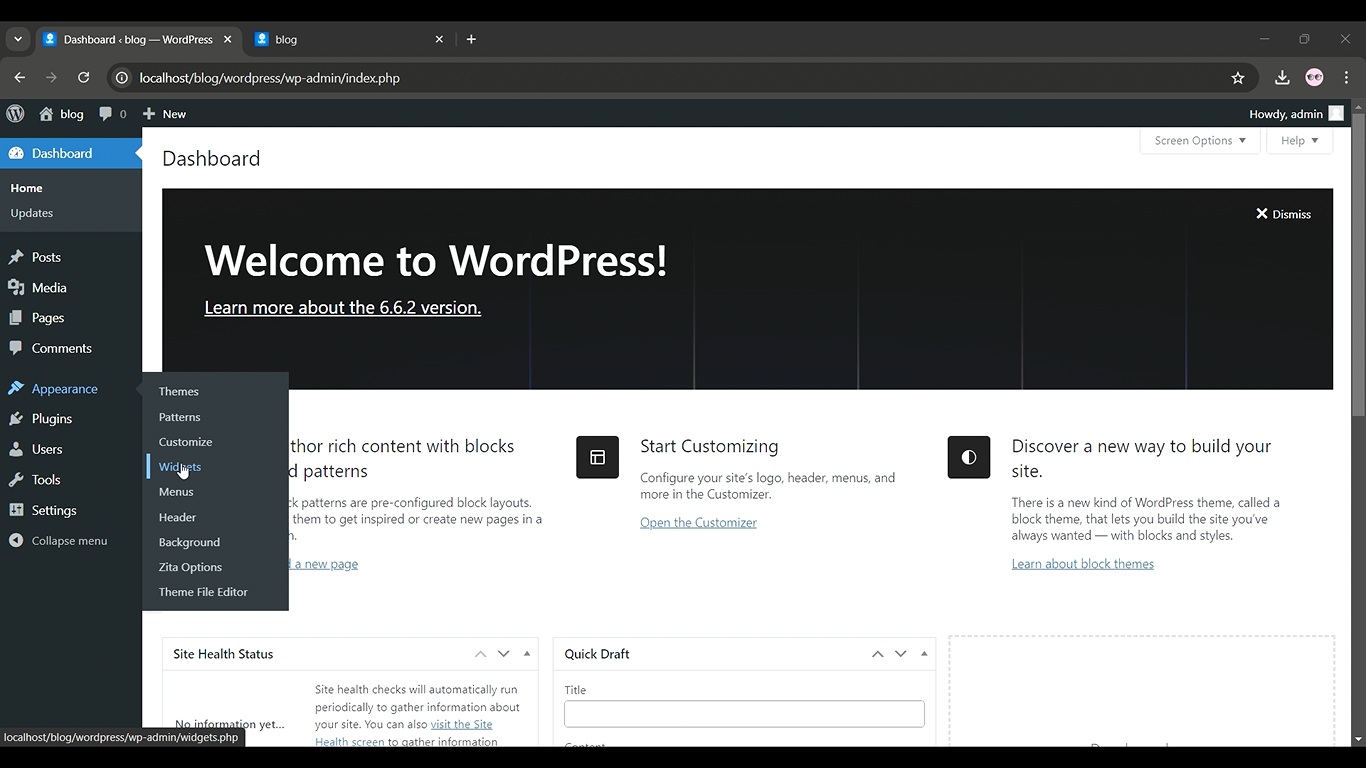Click the Appearance paintbrush icon
Viewport: 1366px width, 768px height.
pyautogui.click(x=16, y=389)
